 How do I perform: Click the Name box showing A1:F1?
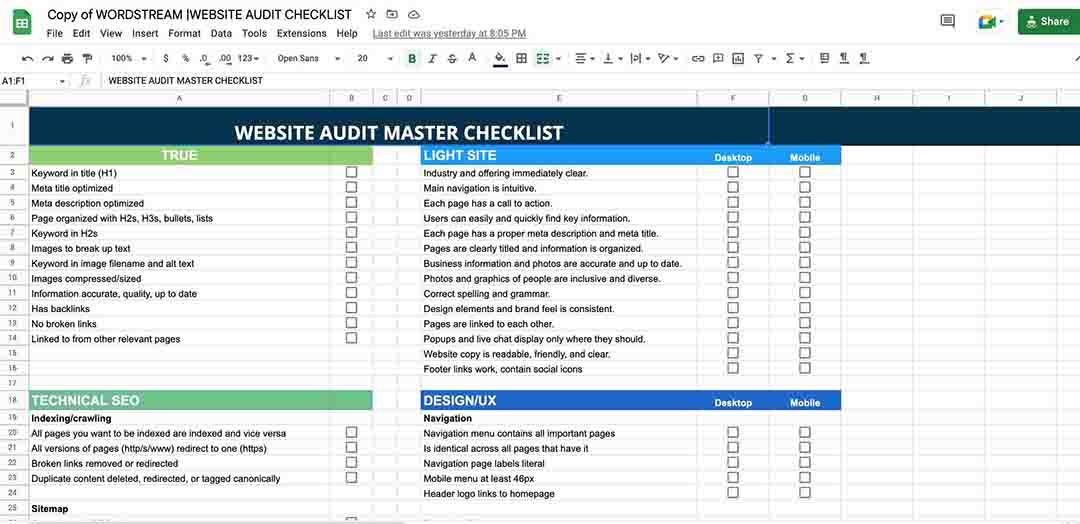pos(33,81)
